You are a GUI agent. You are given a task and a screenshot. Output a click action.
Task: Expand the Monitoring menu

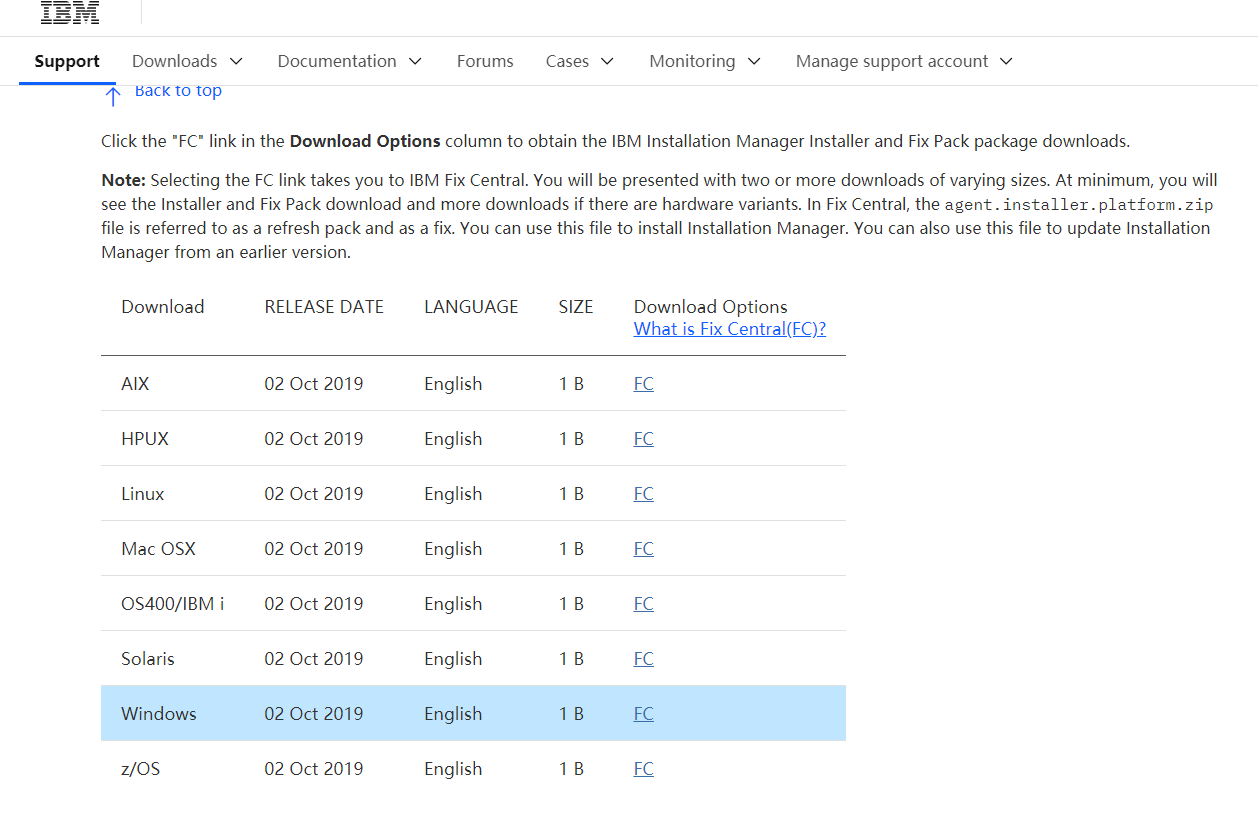tap(705, 61)
